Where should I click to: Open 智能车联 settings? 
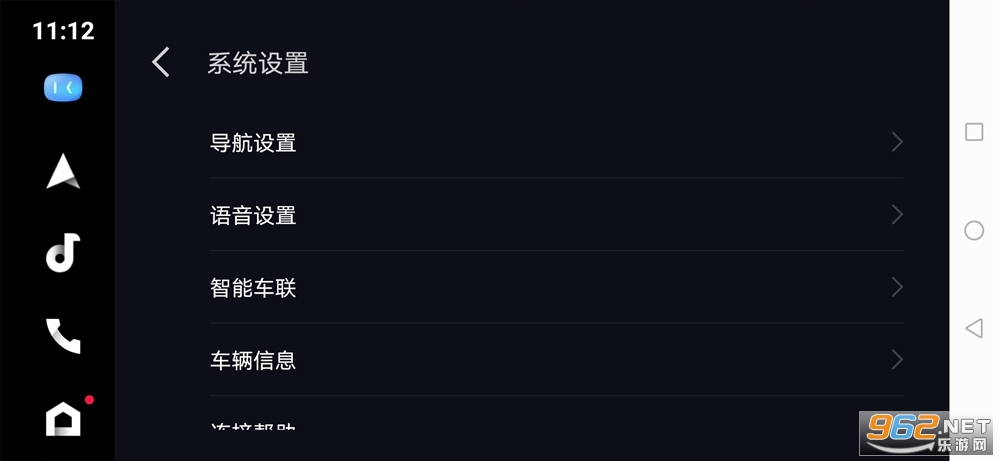[253, 289]
